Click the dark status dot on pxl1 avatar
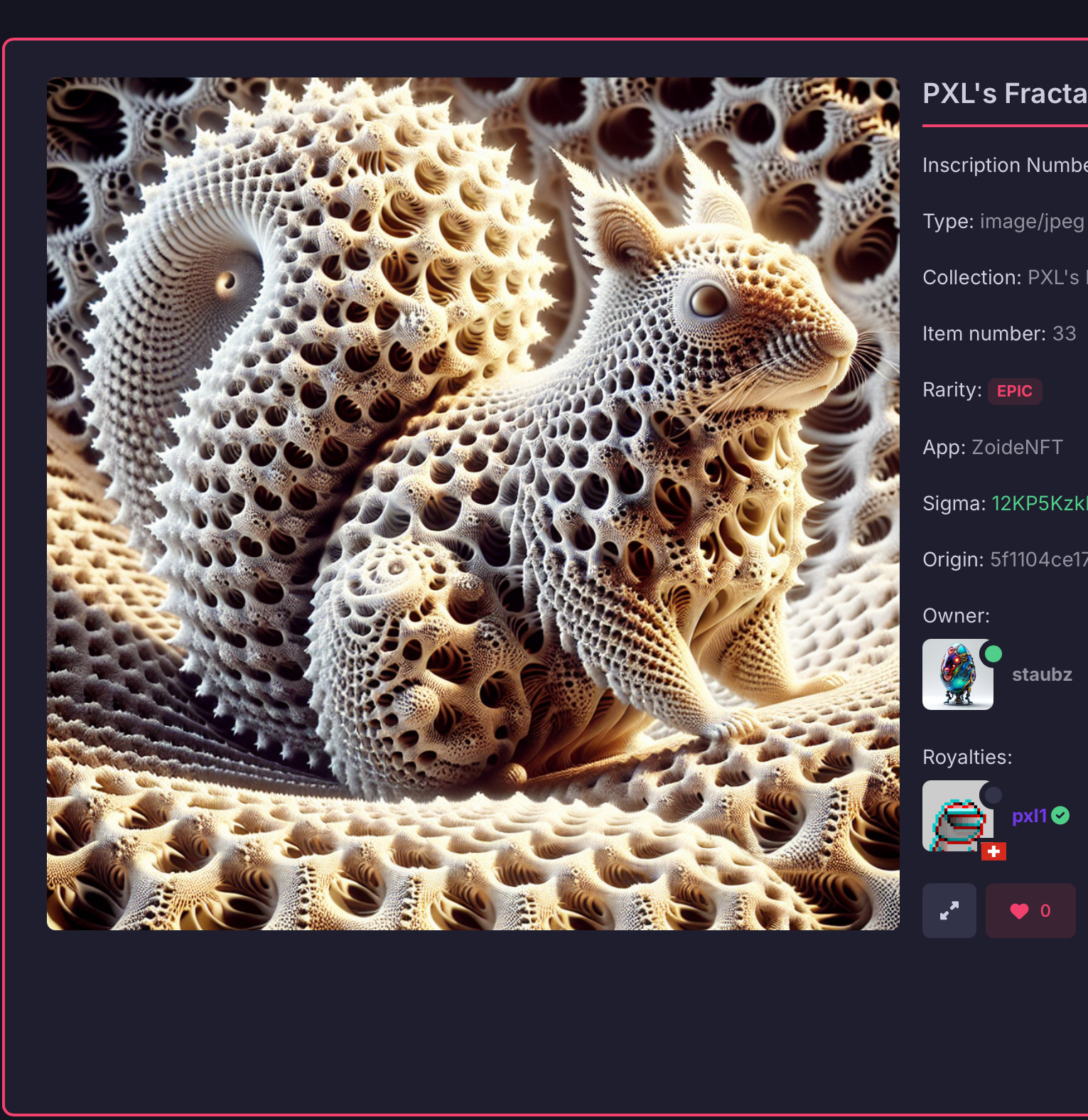The height and width of the screenshot is (1120, 1088). click(x=993, y=795)
